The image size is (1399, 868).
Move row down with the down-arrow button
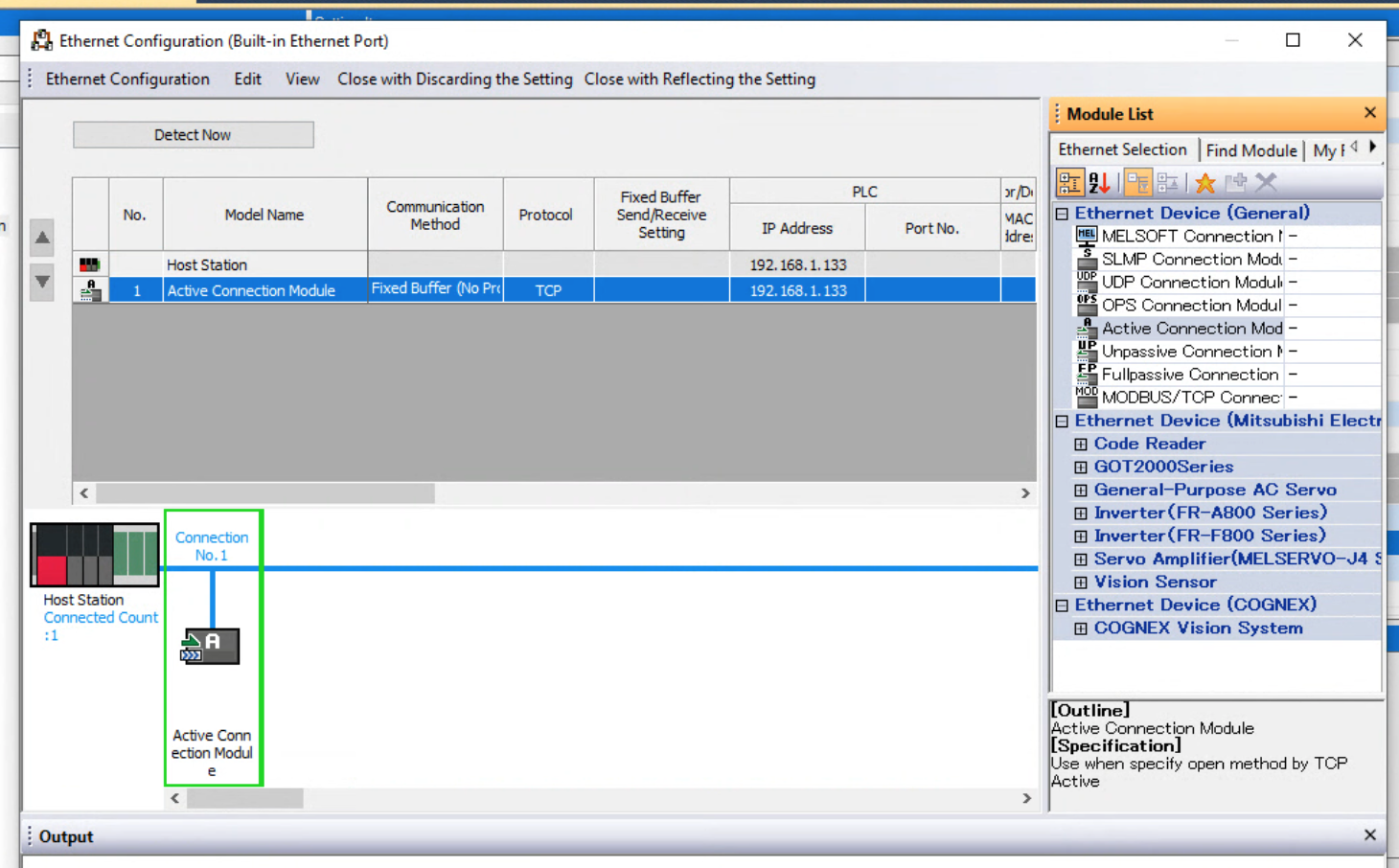click(x=42, y=282)
